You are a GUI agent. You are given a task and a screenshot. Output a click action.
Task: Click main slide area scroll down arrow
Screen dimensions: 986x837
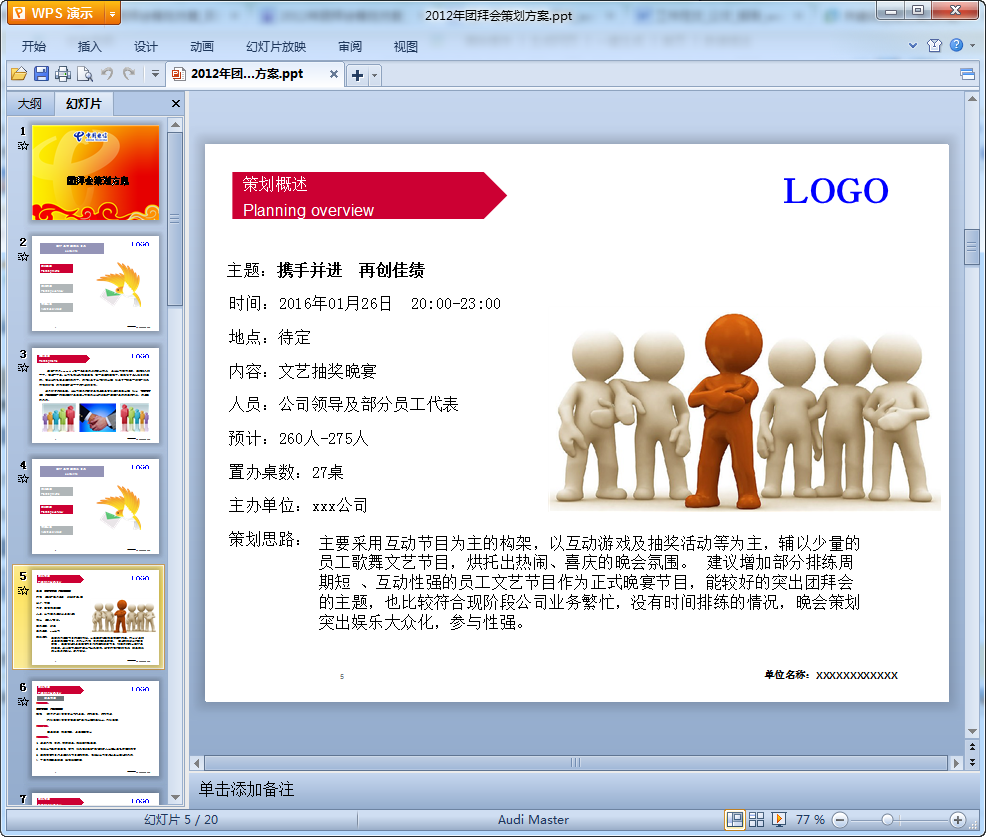tap(972, 731)
